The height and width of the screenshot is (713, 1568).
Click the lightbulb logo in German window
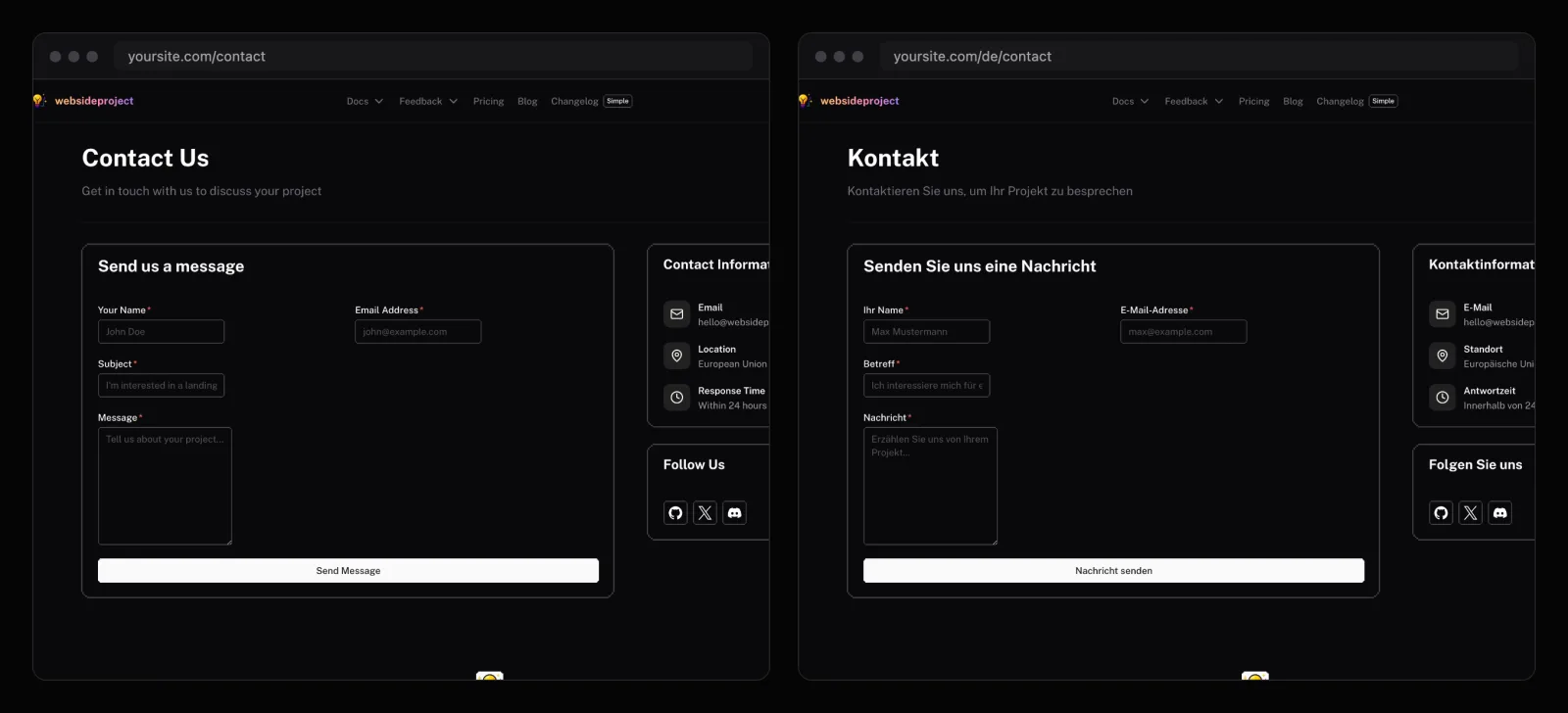pos(805,100)
